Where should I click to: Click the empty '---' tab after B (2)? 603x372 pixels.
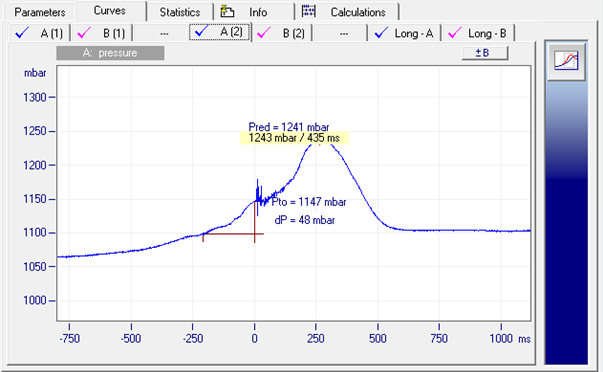[x=344, y=33]
